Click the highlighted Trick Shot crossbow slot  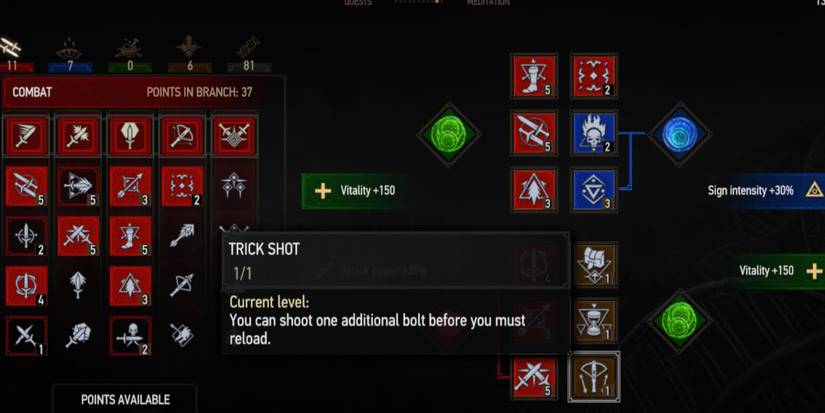594,377
